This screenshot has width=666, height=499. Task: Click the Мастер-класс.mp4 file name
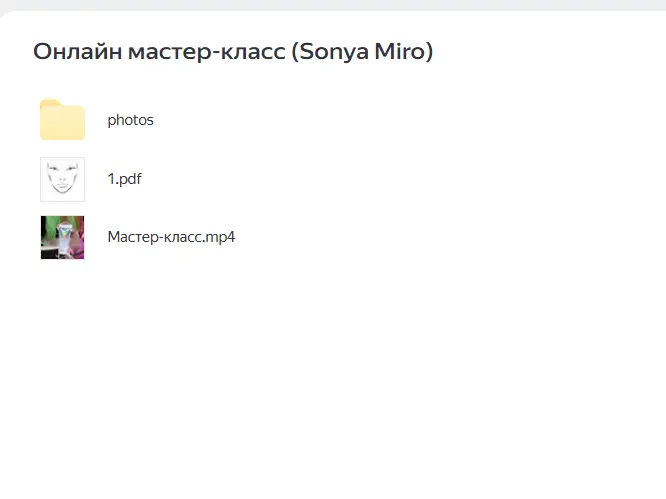(x=171, y=237)
